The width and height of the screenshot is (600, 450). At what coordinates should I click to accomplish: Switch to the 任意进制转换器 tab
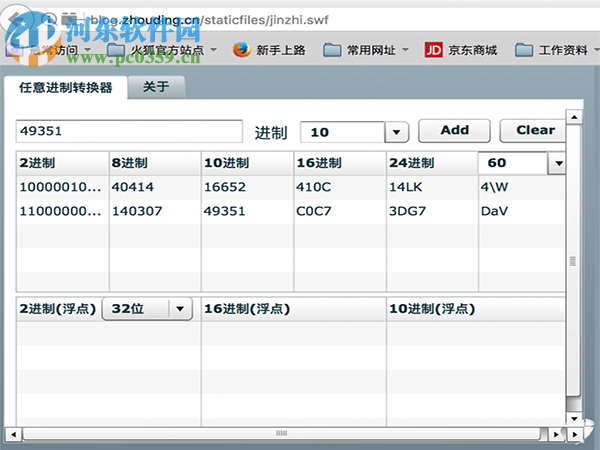coord(66,88)
